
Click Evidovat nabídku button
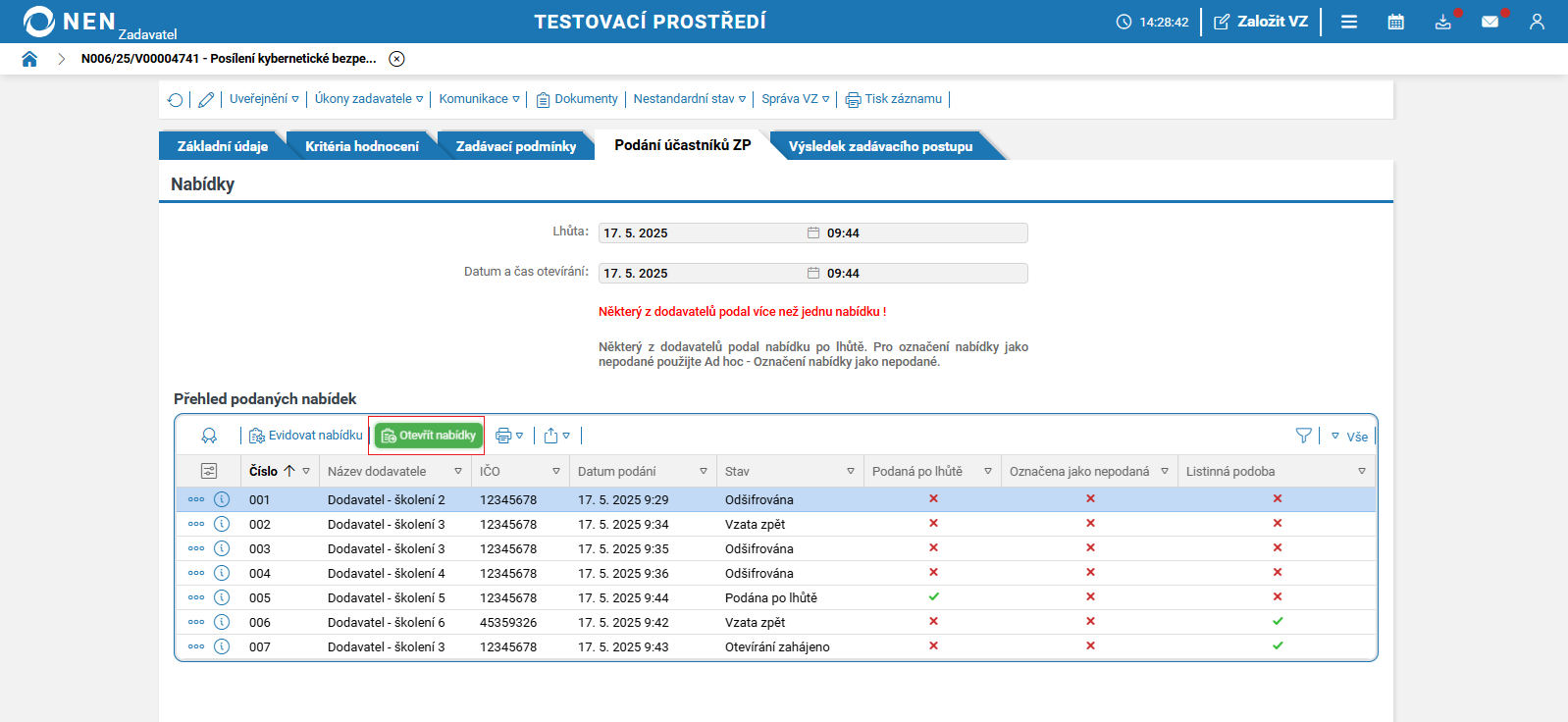[306, 436]
